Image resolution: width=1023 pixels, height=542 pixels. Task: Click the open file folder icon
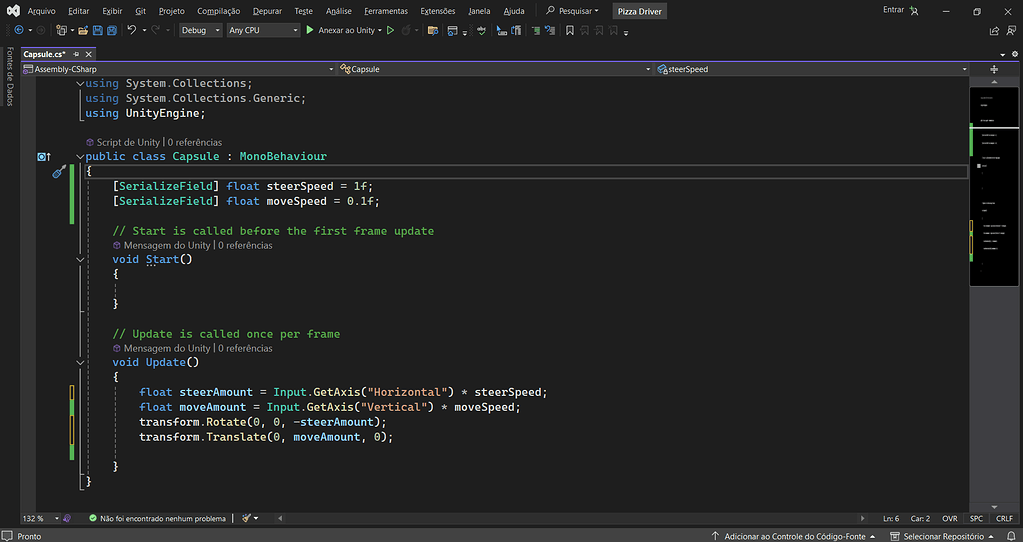pos(83,31)
